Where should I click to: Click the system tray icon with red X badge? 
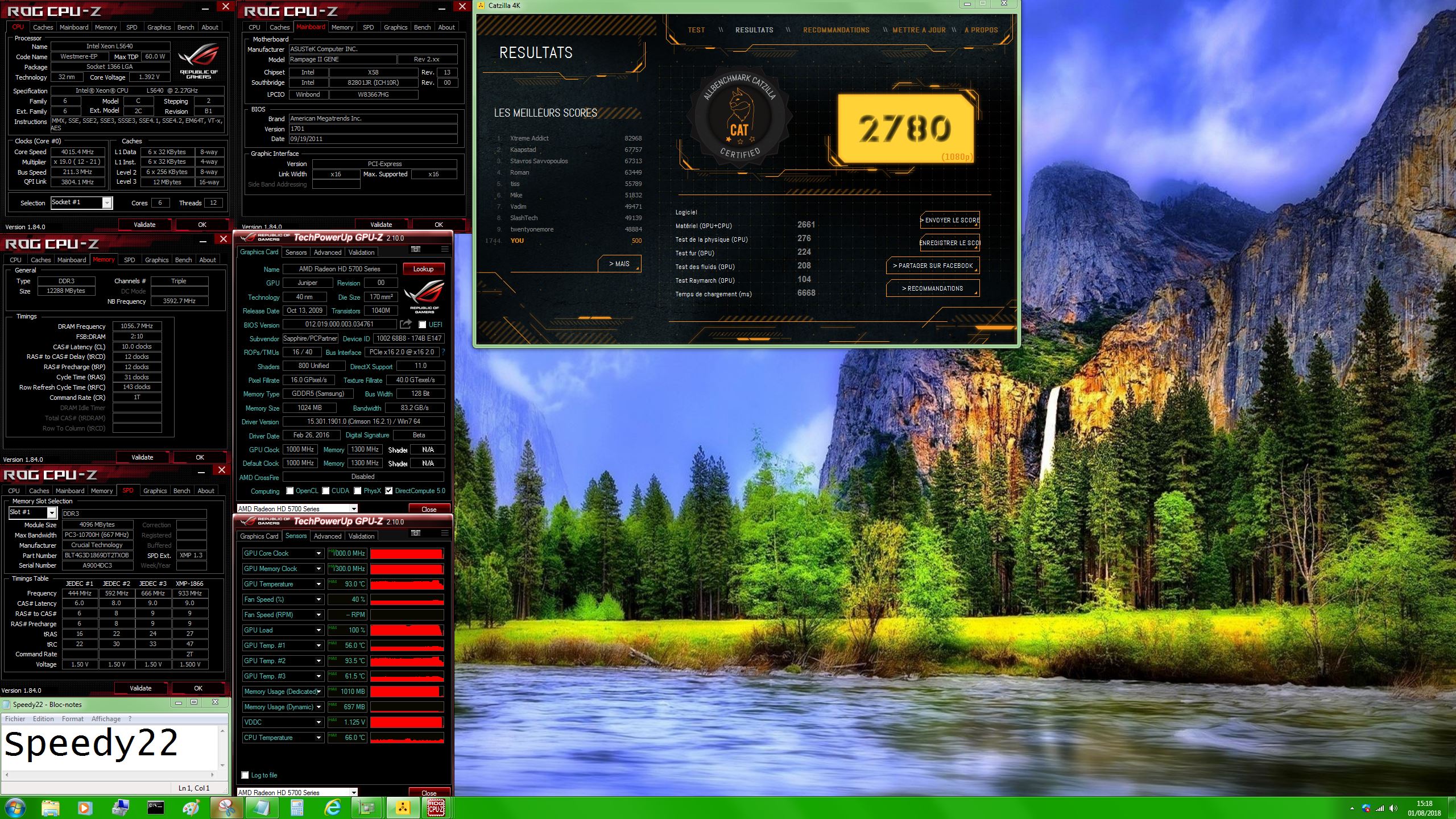(1366, 808)
